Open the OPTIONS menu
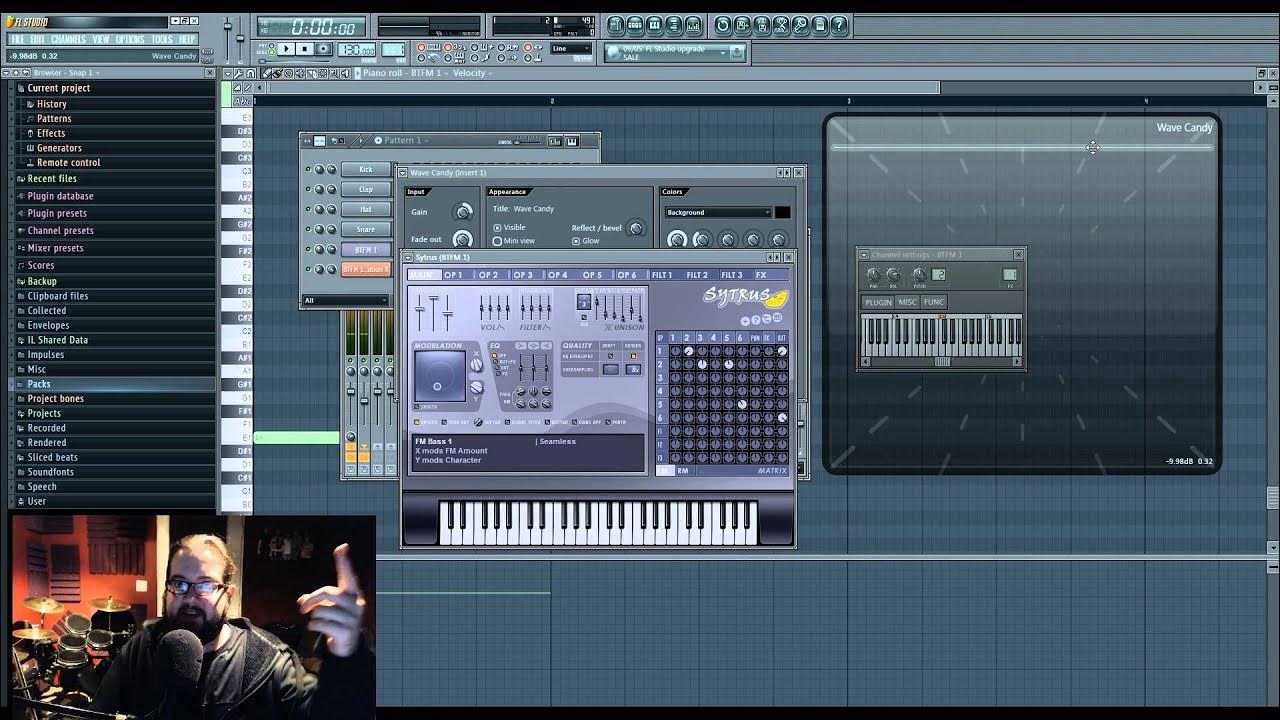This screenshot has width=1280, height=720. coord(130,40)
